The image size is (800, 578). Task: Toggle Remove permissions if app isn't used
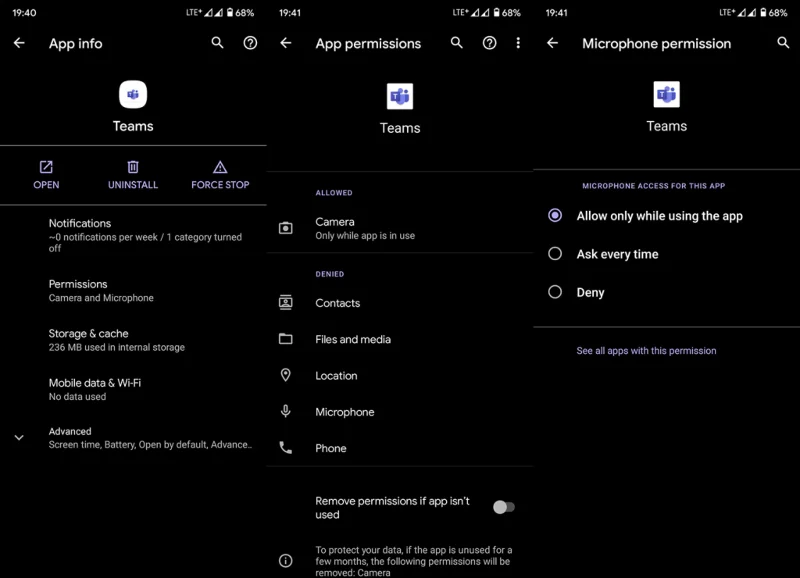504,507
